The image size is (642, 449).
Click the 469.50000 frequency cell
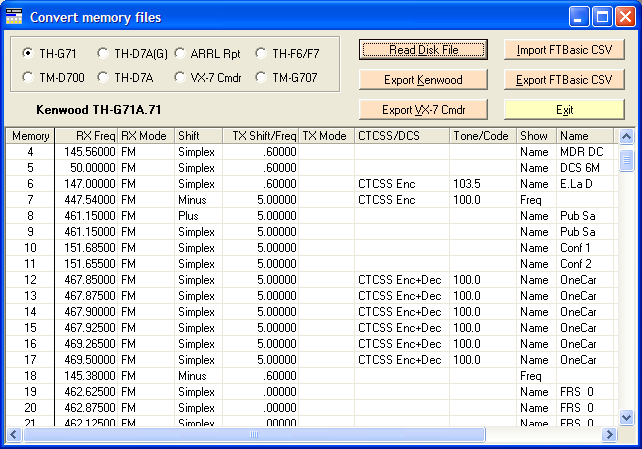(86, 359)
